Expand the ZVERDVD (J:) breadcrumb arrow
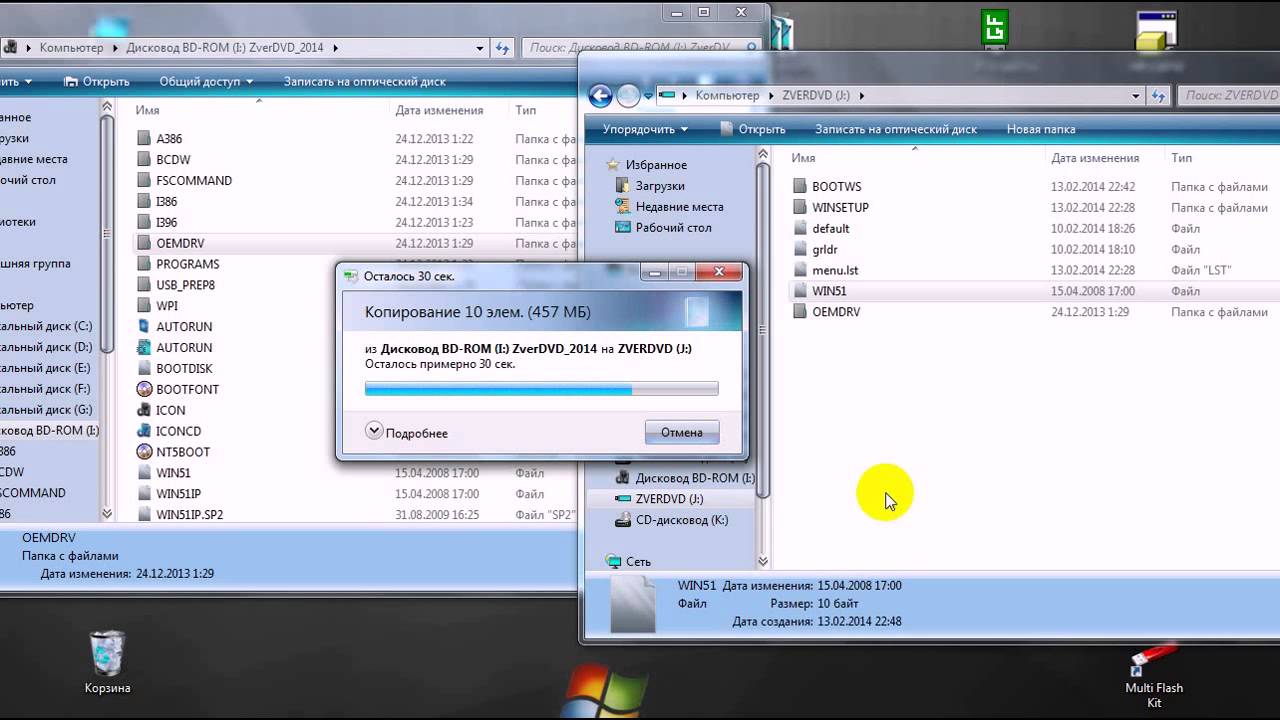This screenshot has height=720, width=1280. click(x=861, y=96)
